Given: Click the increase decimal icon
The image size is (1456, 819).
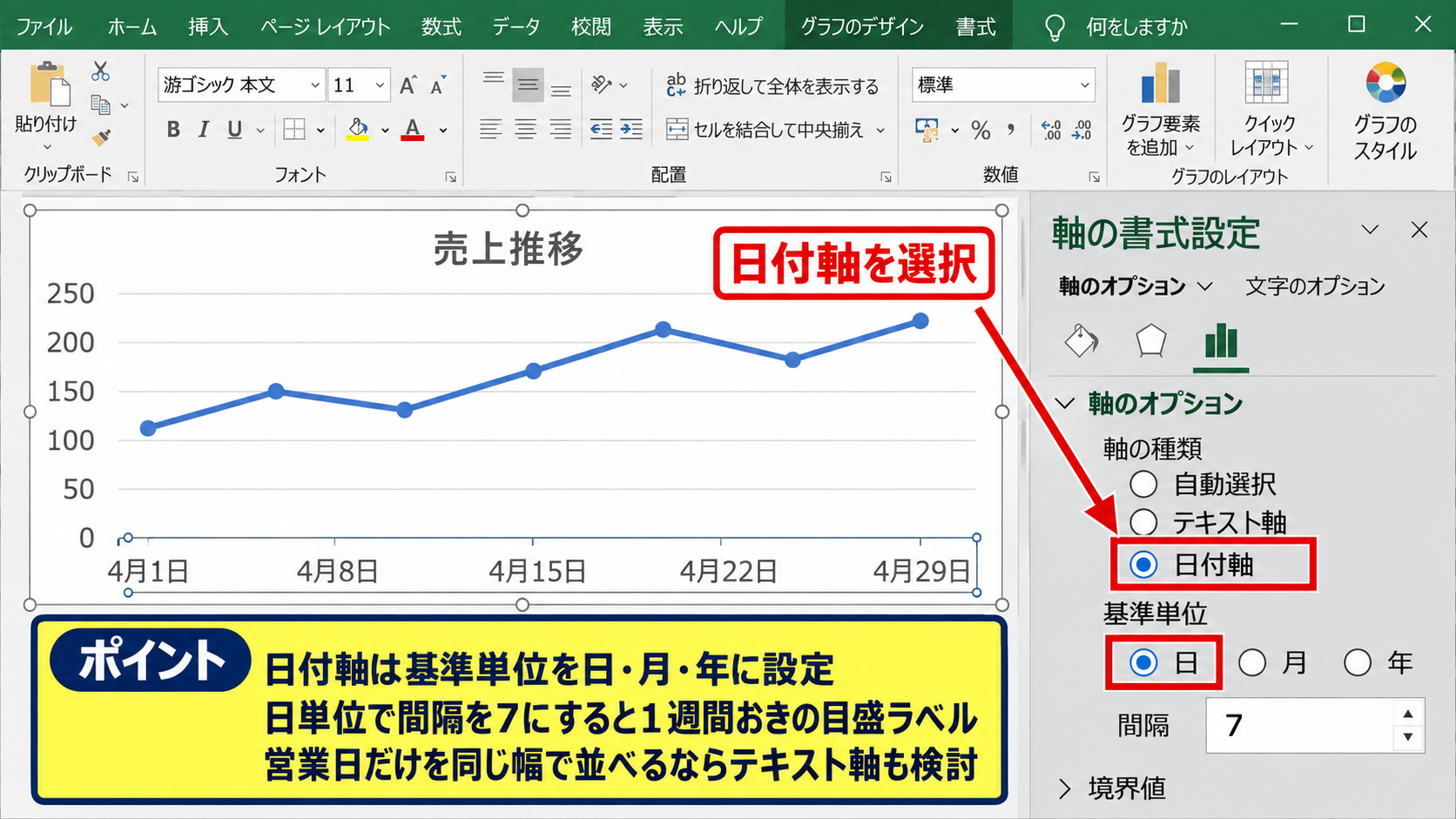Looking at the screenshot, I should tap(1051, 130).
